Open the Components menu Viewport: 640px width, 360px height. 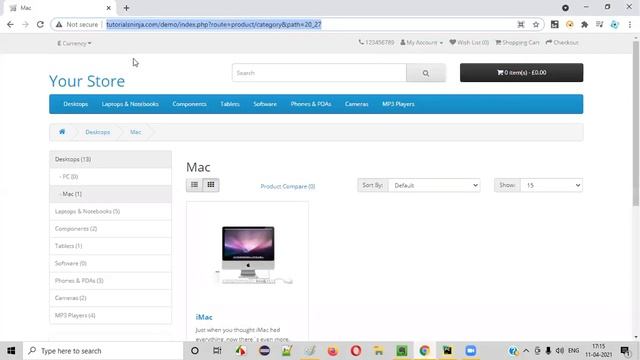(x=189, y=104)
